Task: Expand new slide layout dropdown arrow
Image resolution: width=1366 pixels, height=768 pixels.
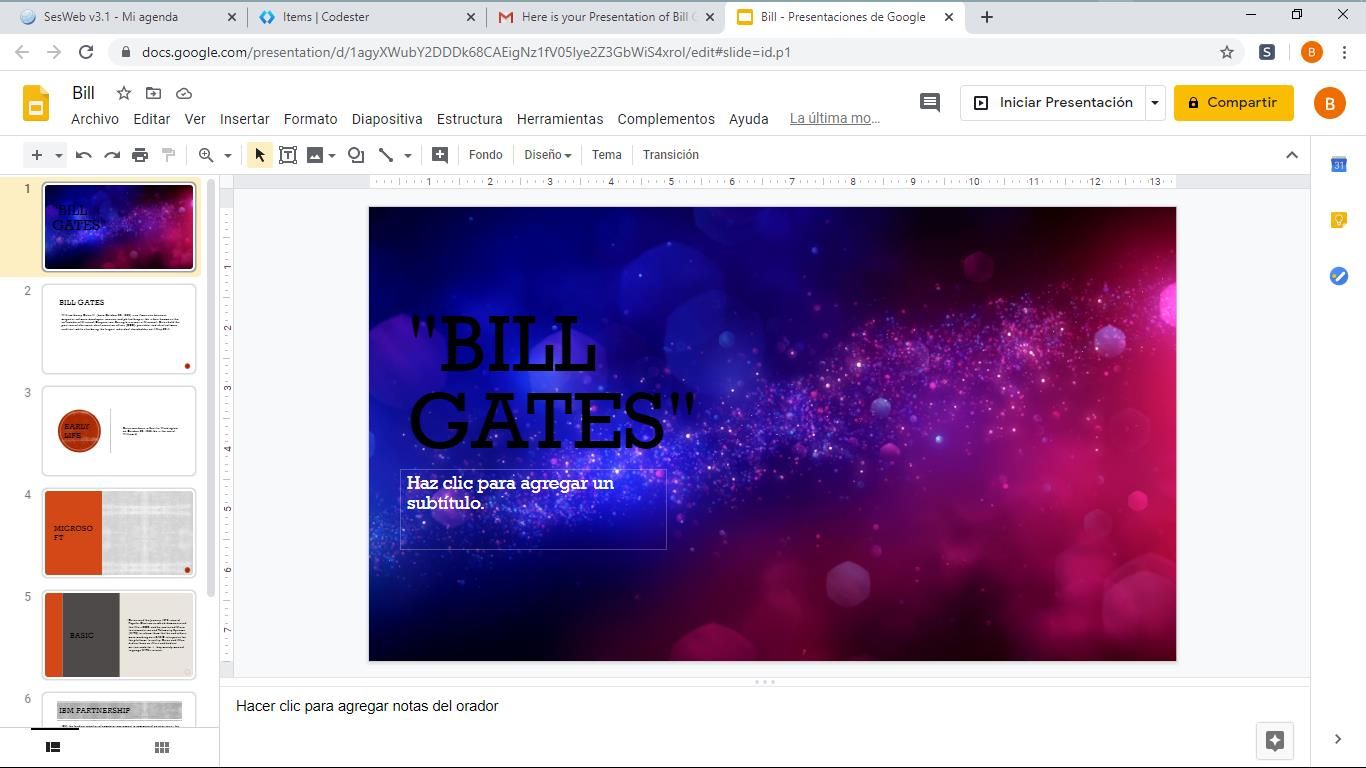Action: [x=59, y=155]
